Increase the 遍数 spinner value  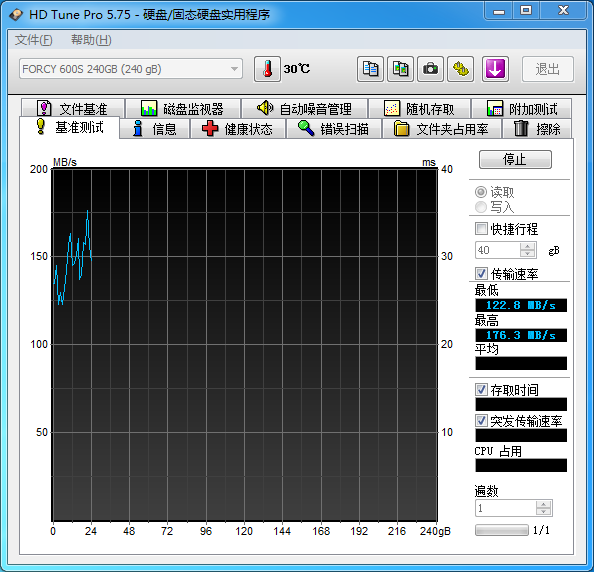tap(544, 505)
